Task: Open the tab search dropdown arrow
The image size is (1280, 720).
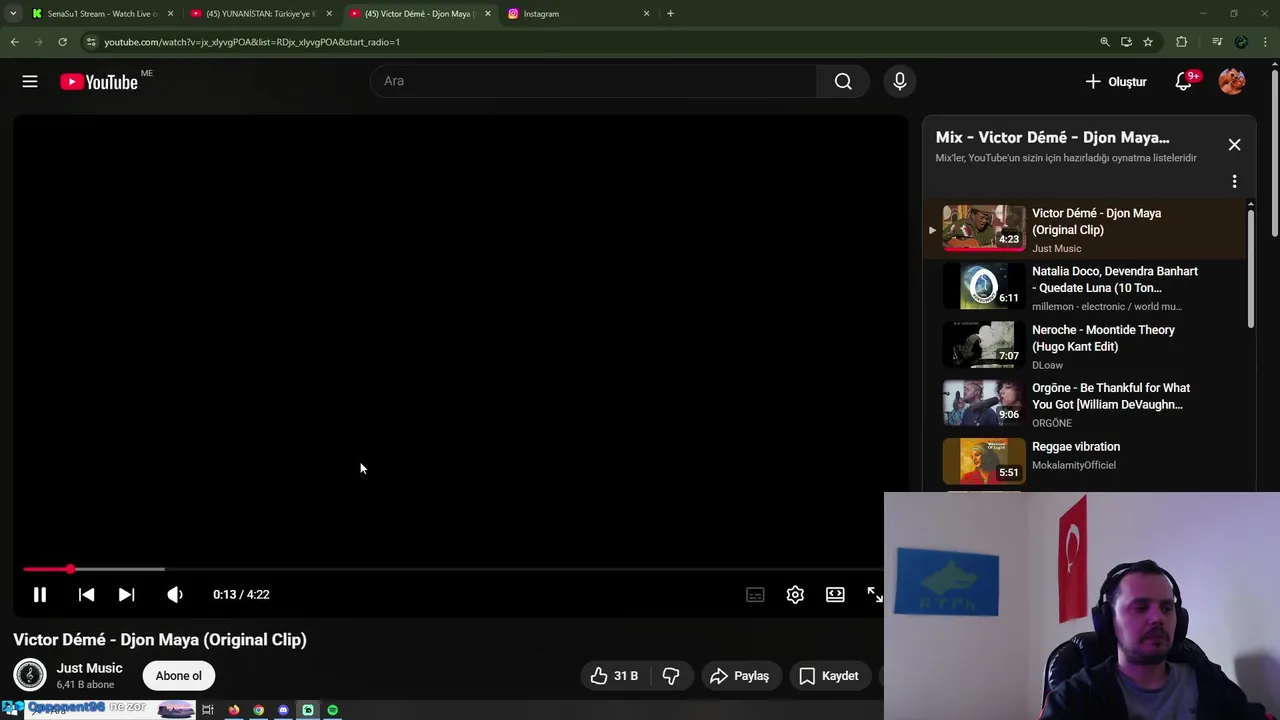Action: [x=13, y=14]
